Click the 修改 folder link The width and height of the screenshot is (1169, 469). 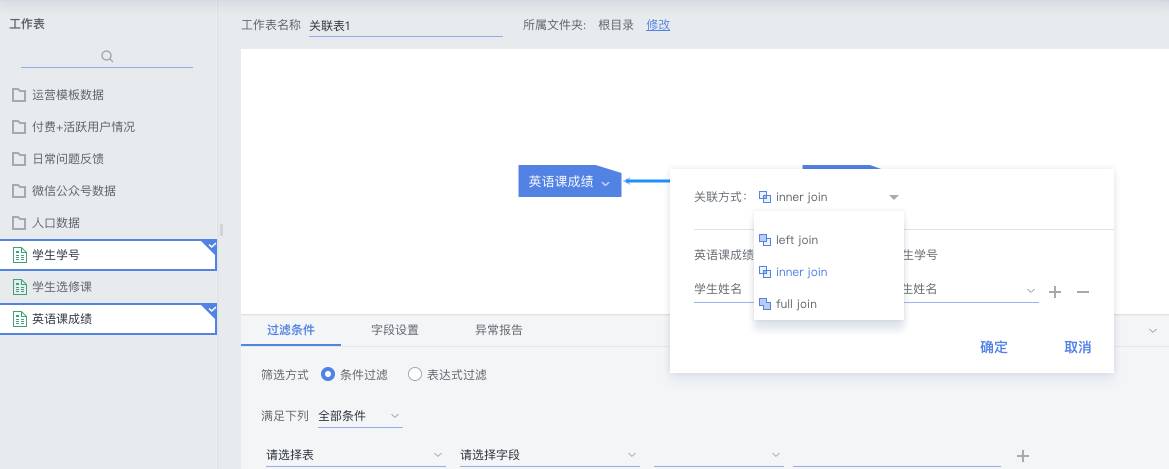[x=658, y=25]
